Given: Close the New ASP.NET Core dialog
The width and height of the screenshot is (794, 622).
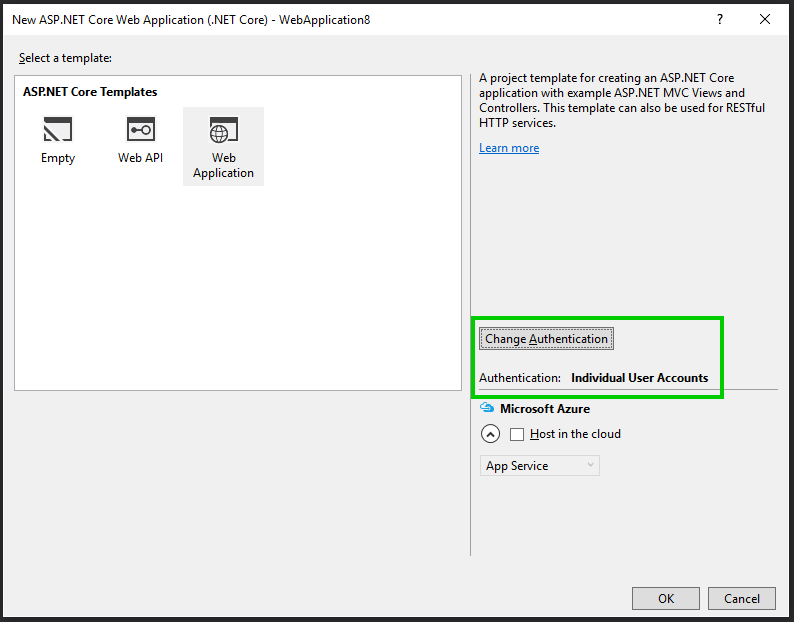Looking at the screenshot, I should coord(765,19).
